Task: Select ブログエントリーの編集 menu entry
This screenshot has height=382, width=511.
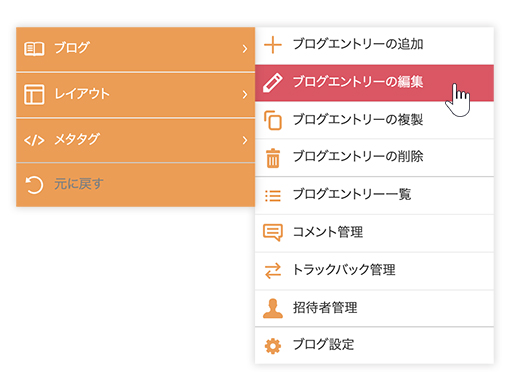Action: click(374, 83)
